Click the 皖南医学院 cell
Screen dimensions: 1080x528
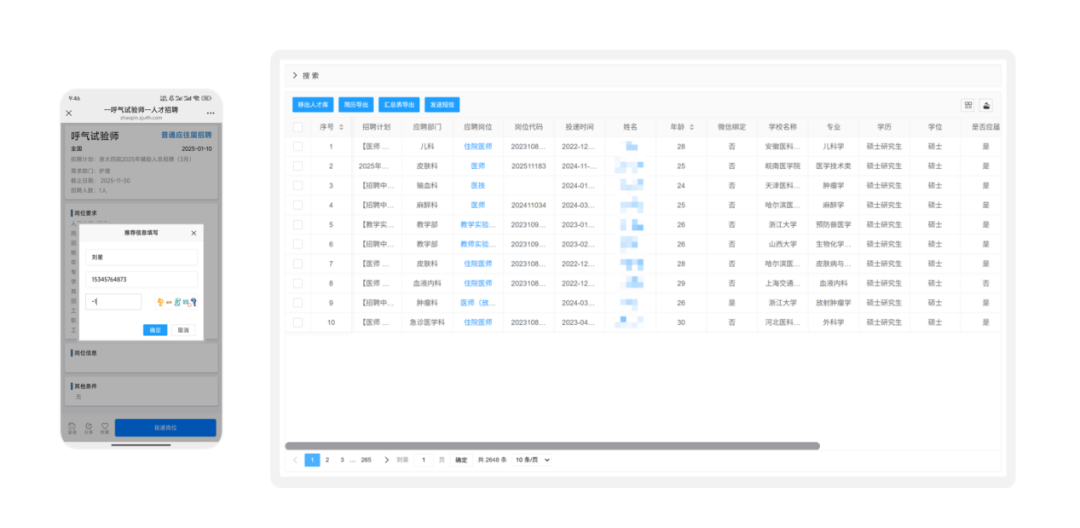782,166
